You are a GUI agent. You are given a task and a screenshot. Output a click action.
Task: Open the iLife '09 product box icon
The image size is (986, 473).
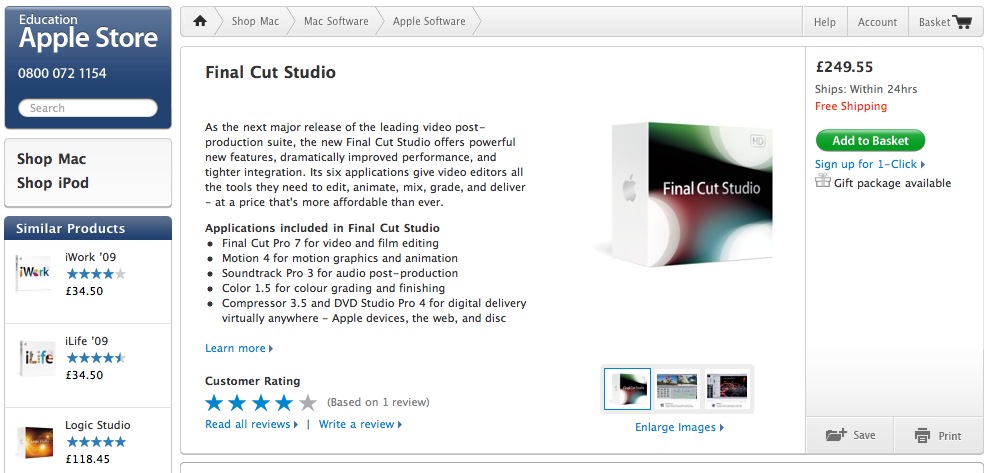[x=36, y=358]
